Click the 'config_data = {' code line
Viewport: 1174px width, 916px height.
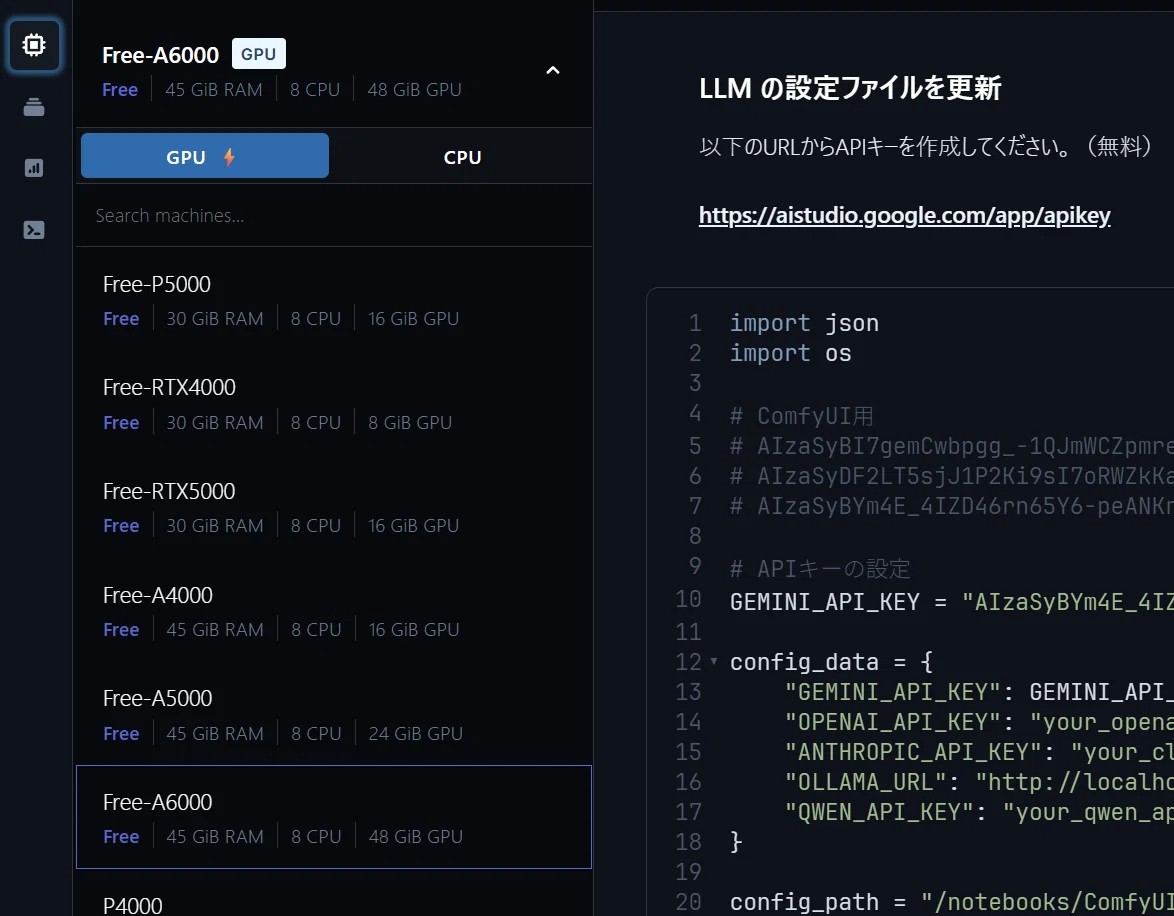coord(831,661)
